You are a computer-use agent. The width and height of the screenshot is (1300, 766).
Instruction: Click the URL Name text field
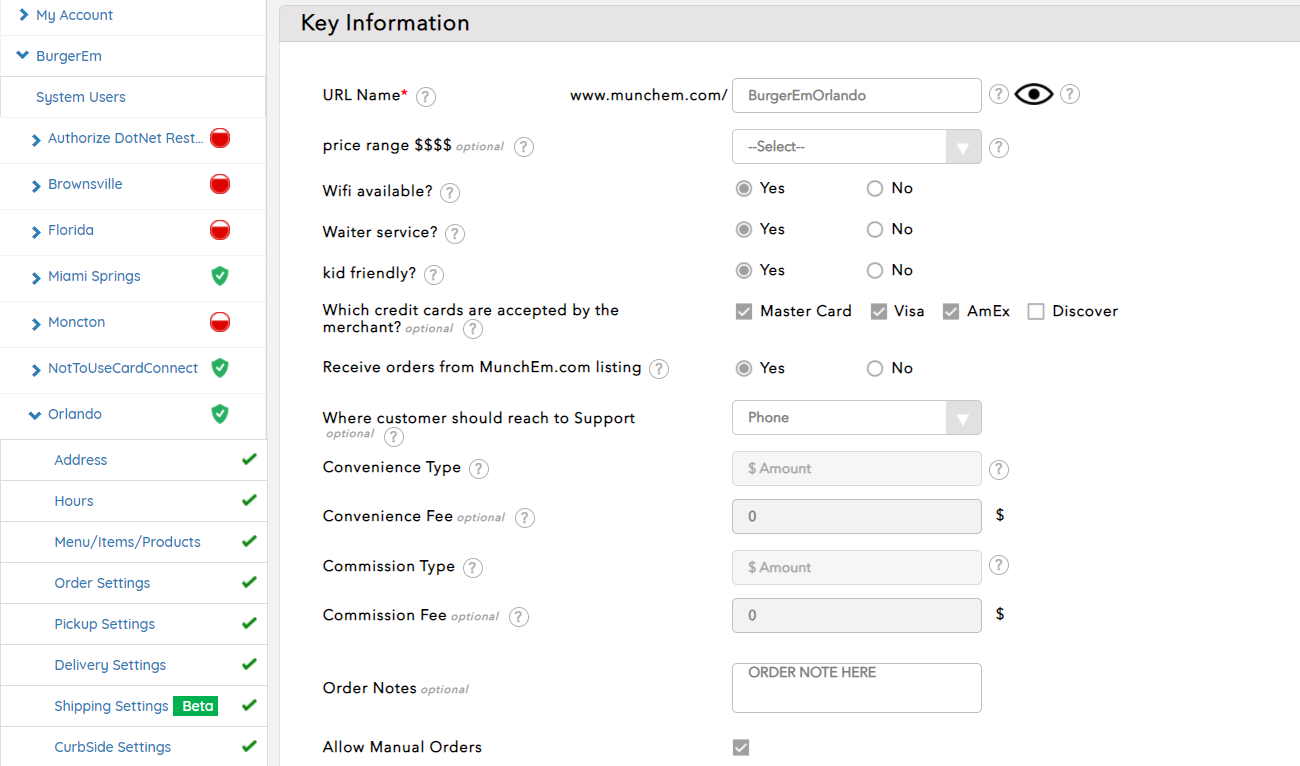click(856, 96)
